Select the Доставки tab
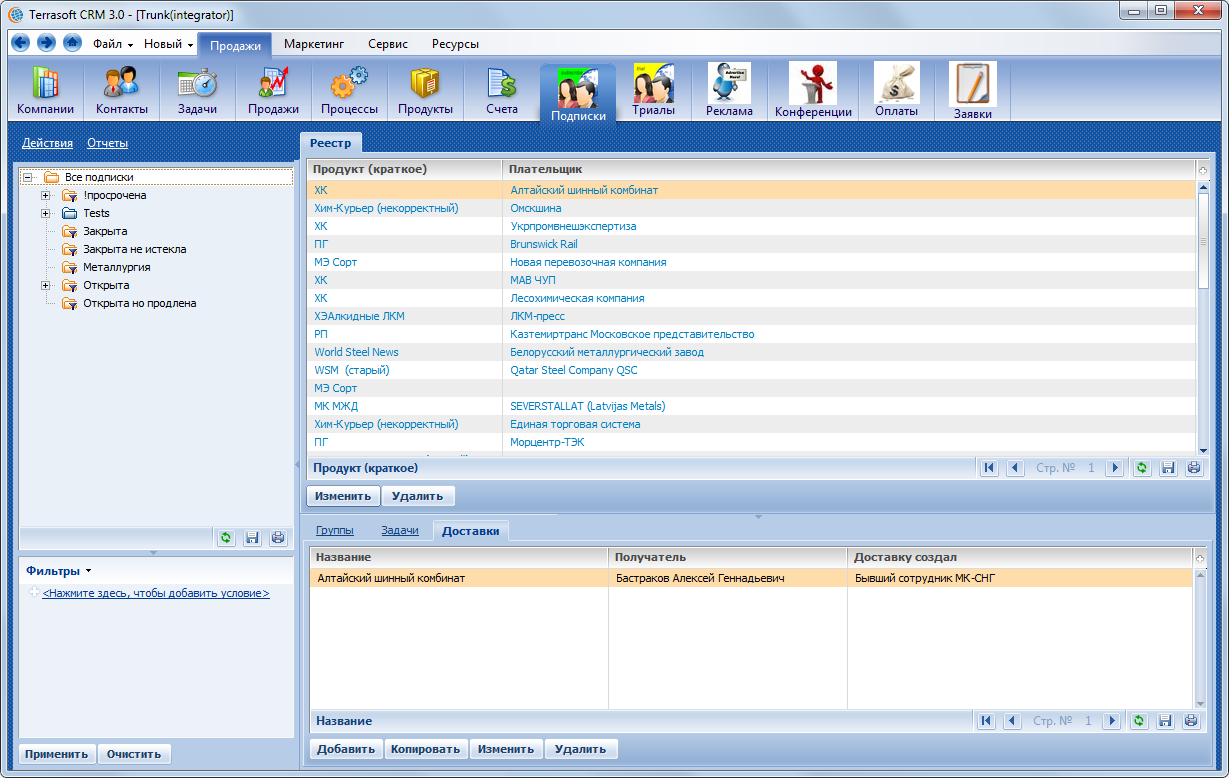Image resolution: width=1229 pixels, height=778 pixels. click(x=470, y=531)
